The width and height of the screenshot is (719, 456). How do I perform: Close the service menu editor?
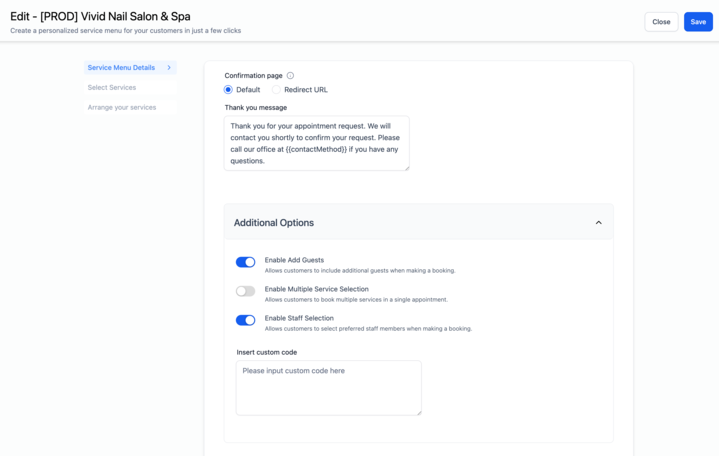click(x=661, y=22)
